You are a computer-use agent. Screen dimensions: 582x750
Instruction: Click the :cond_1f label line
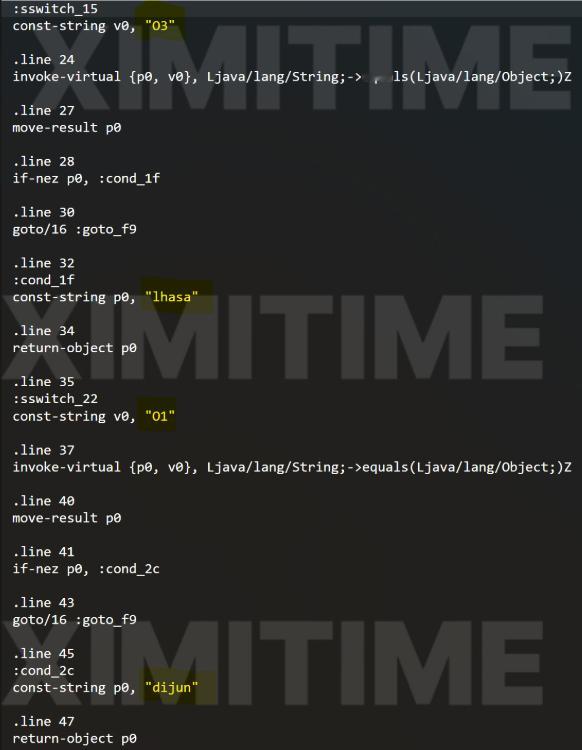click(x=44, y=280)
